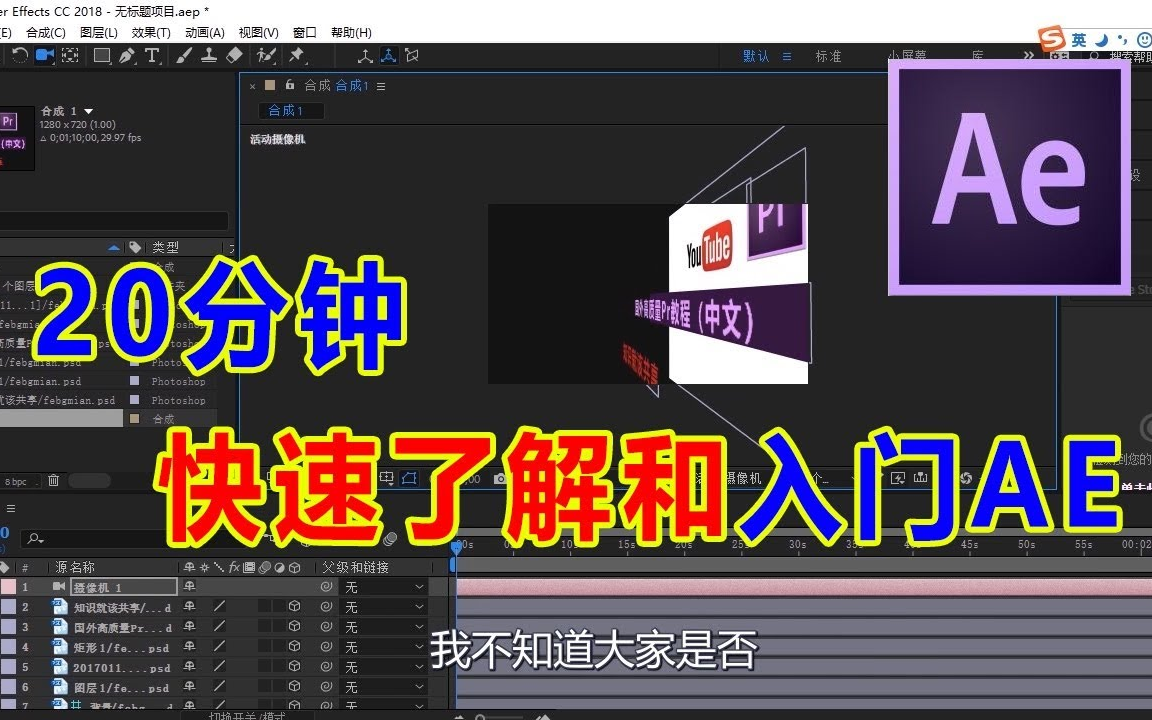Select the Text tool
1152x720 pixels.
pyautogui.click(x=151, y=56)
